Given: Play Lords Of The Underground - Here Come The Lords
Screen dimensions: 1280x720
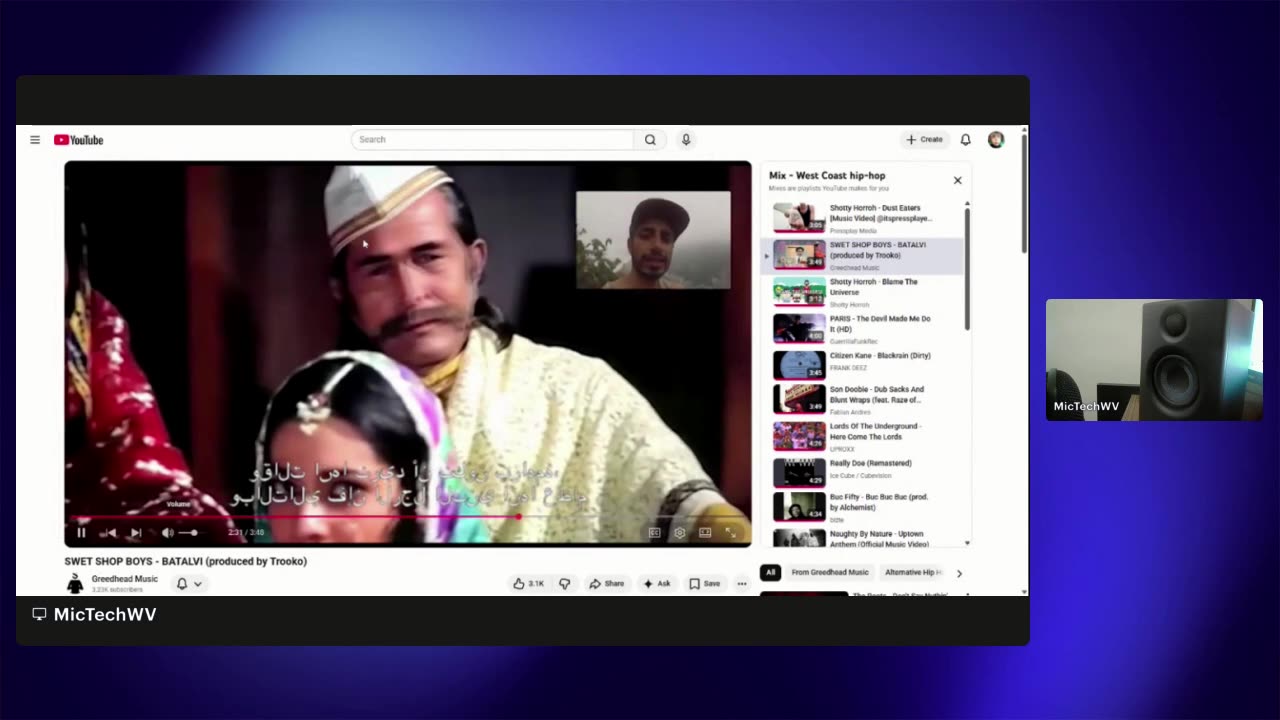Looking at the screenshot, I should coord(862,436).
